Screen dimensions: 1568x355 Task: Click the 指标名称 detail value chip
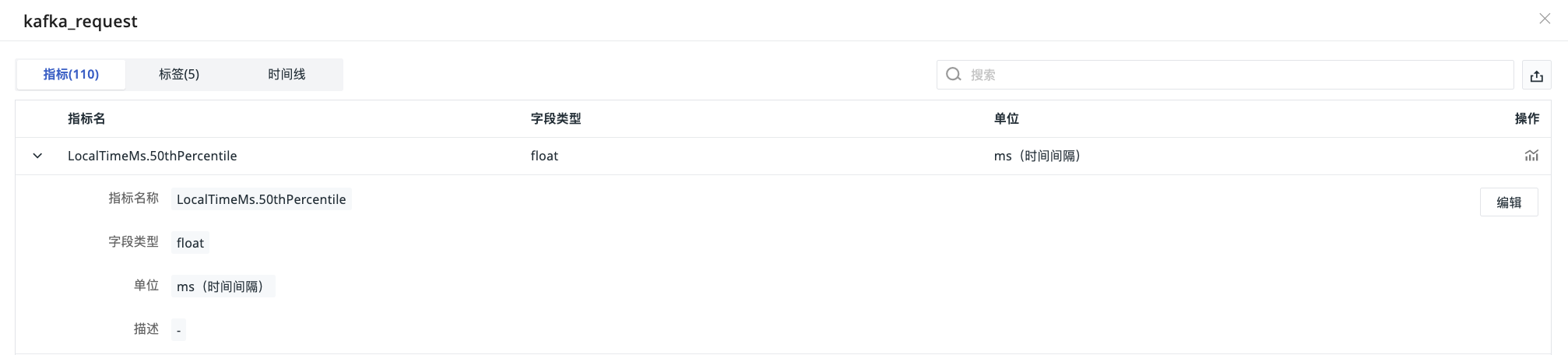(x=261, y=199)
